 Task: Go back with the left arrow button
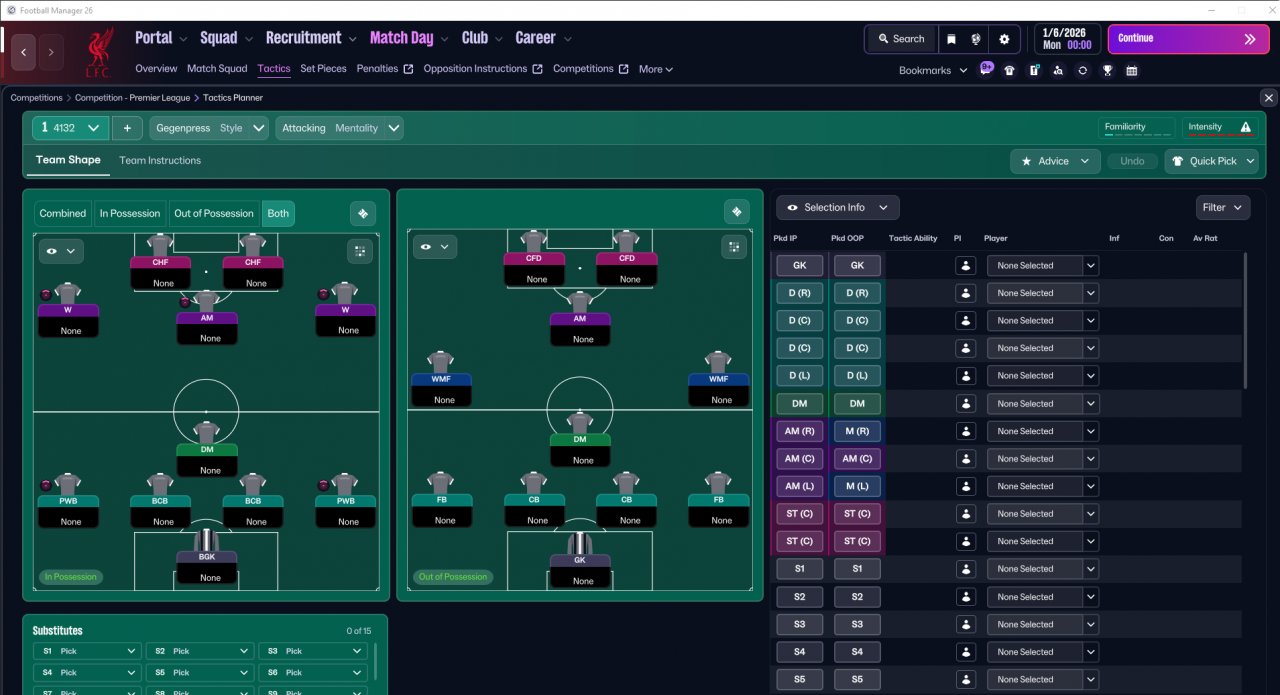tap(24, 52)
